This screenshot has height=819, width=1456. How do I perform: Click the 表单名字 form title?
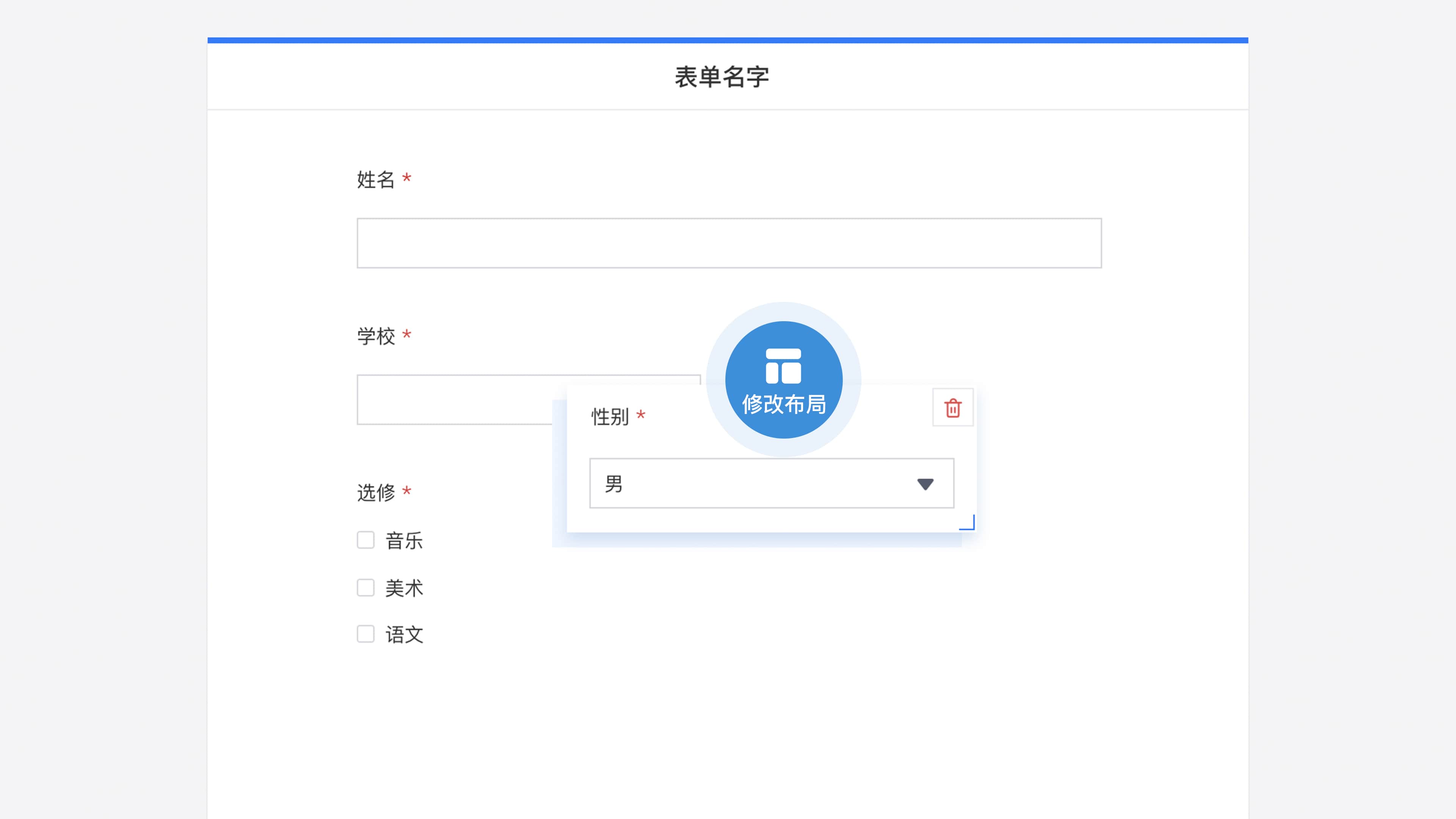722,77
